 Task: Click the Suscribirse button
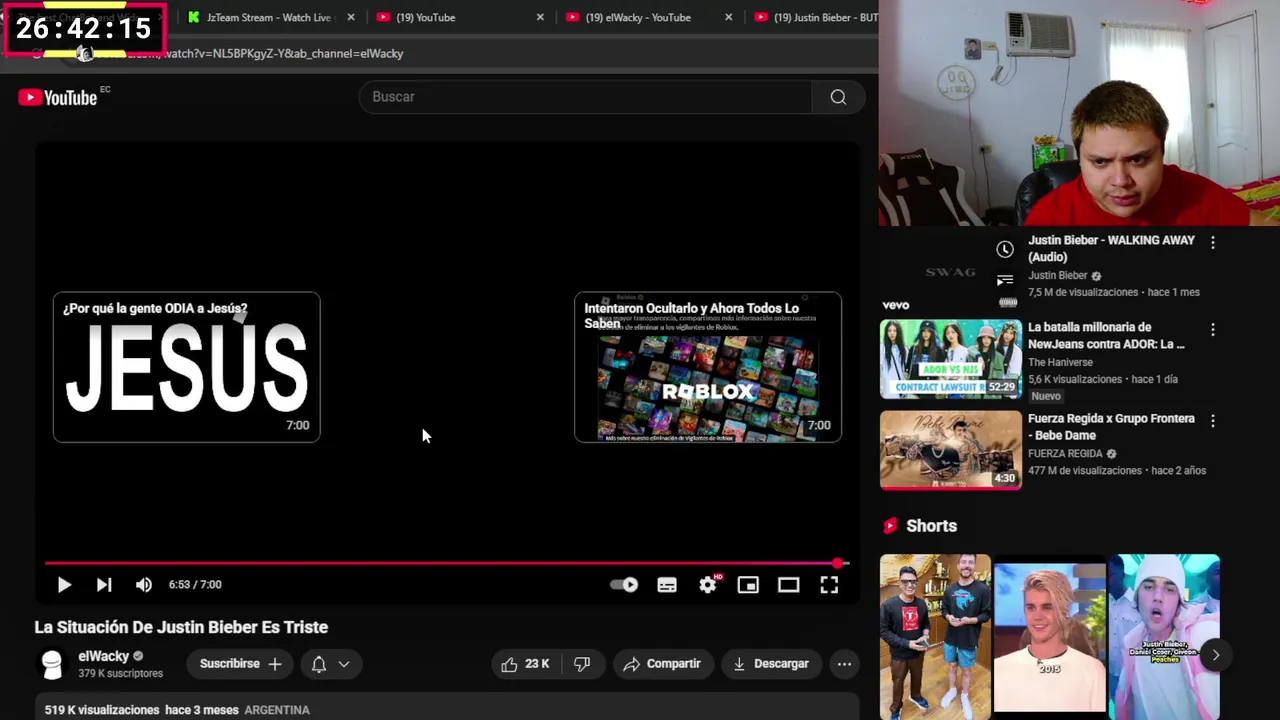click(240, 664)
